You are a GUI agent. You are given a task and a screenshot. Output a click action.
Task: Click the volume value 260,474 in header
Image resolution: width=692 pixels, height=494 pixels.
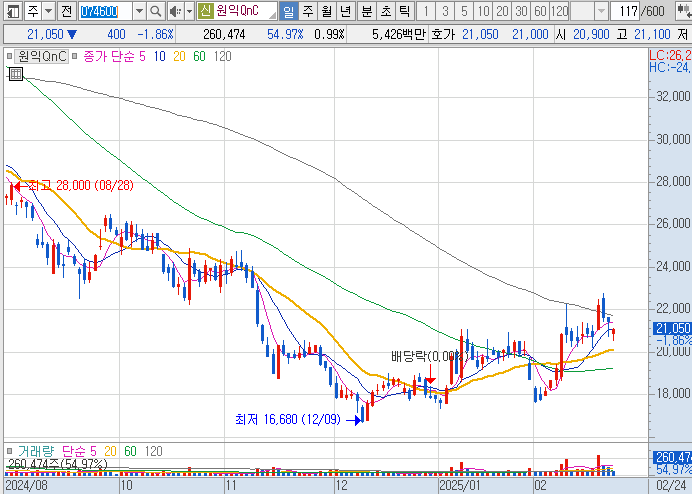coord(224,34)
